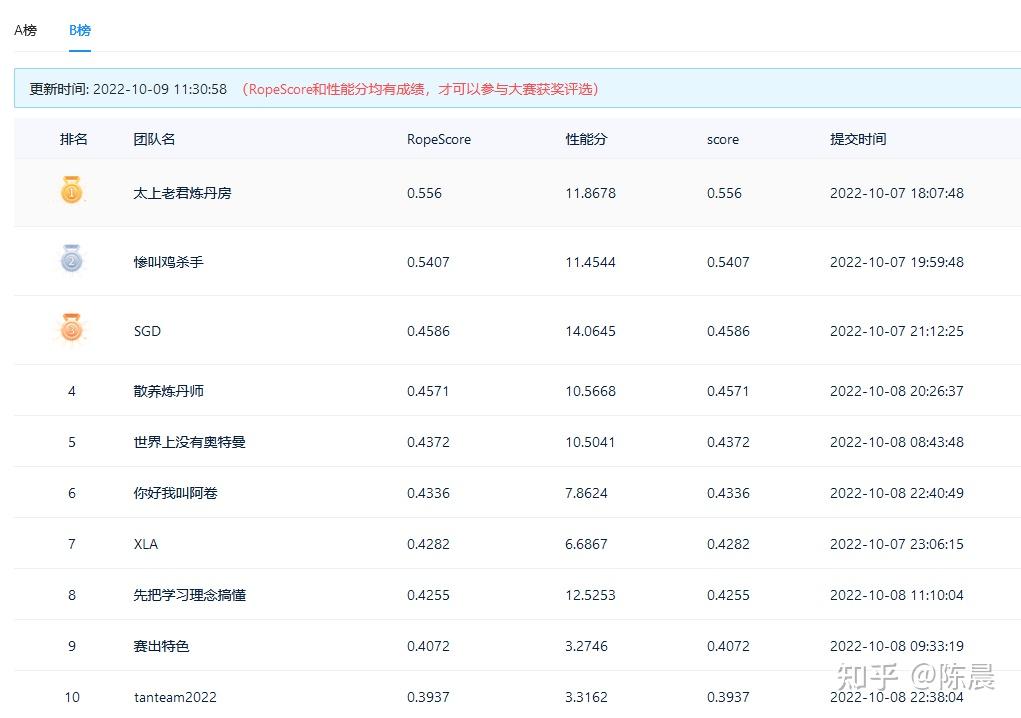Select team name XLA

[x=146, y=544]
